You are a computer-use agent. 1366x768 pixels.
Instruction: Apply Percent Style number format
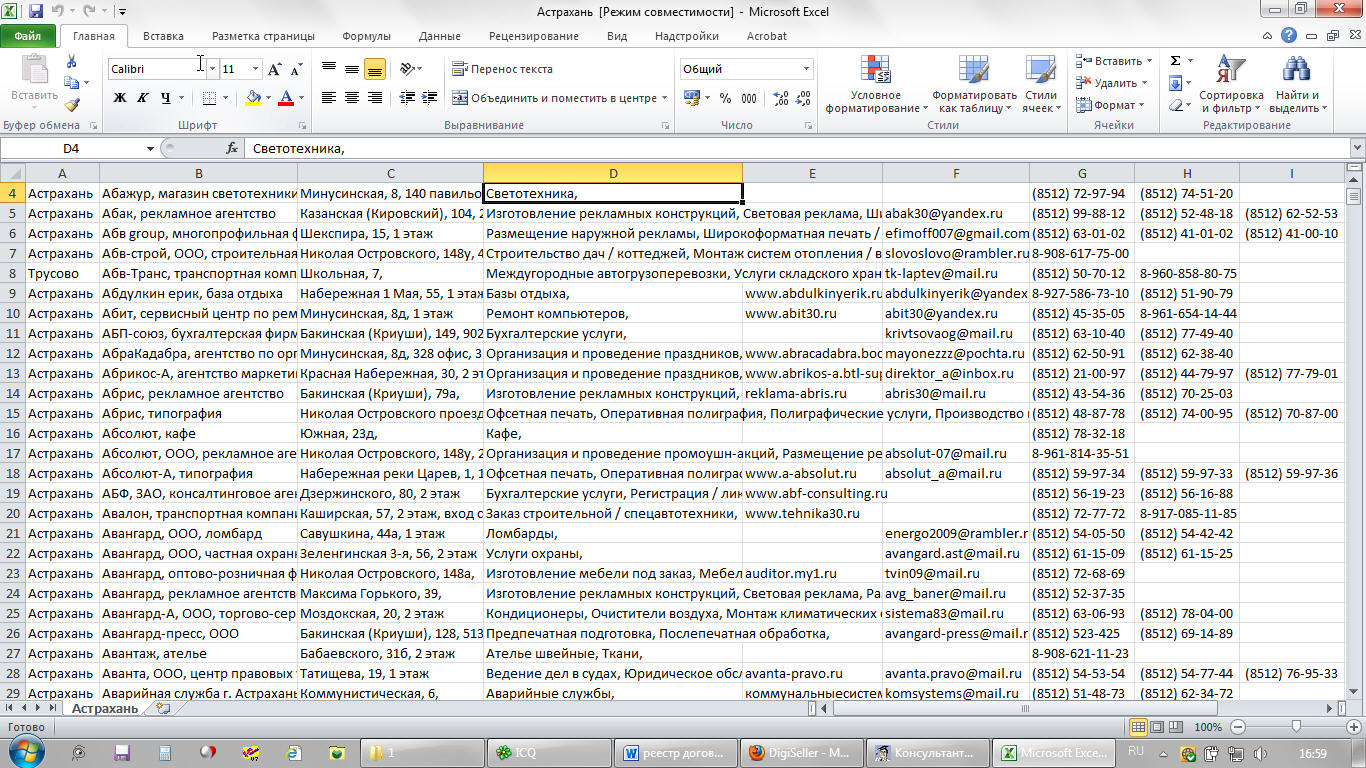click(x=725, y=98)
